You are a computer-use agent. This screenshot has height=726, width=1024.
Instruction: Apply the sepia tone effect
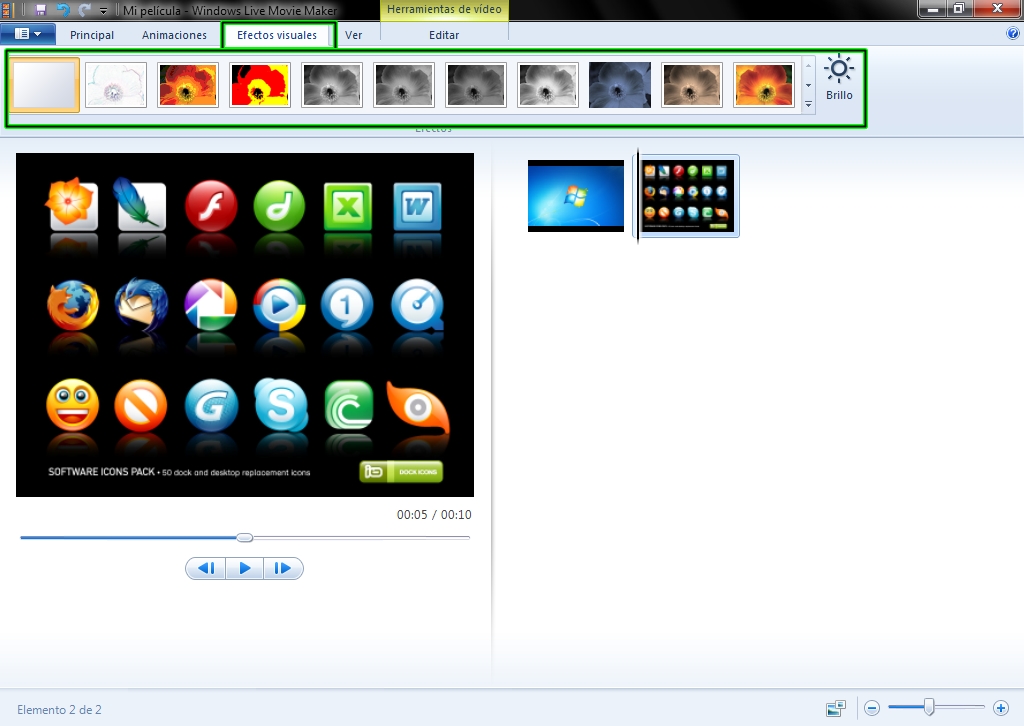692,85
